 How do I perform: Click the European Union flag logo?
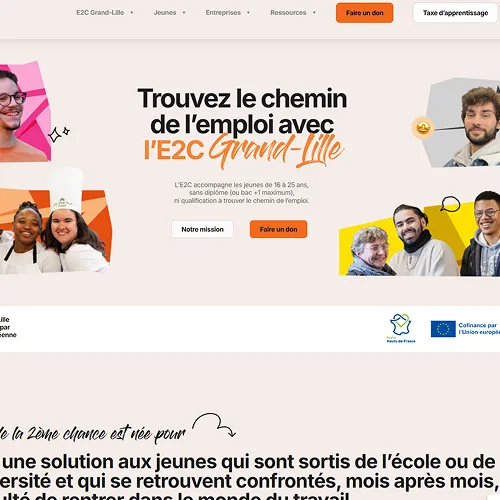pos(443,329)
